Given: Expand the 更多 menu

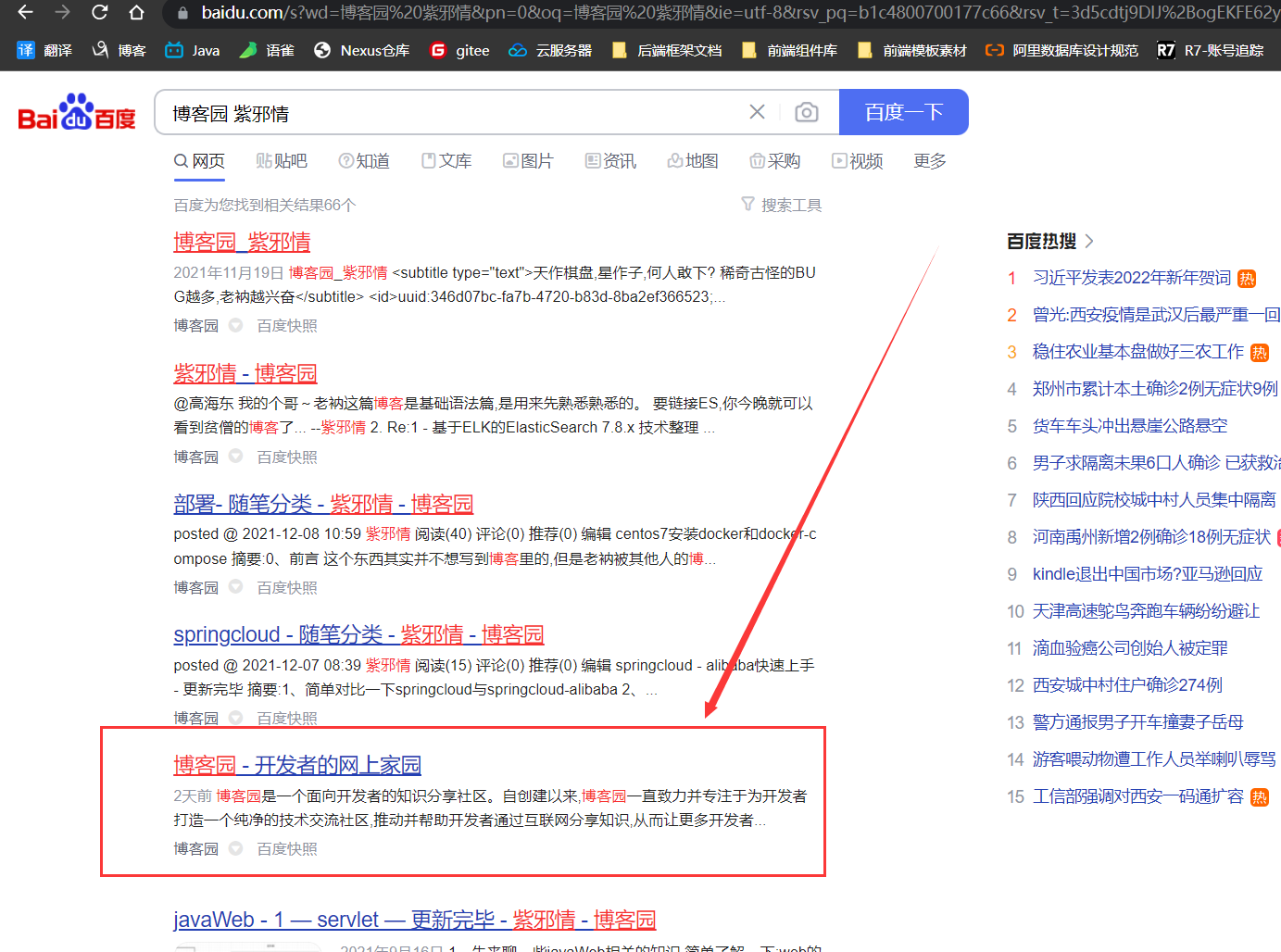Looking at the screenshot, I should pyautogui.click(x=930, y=161).
